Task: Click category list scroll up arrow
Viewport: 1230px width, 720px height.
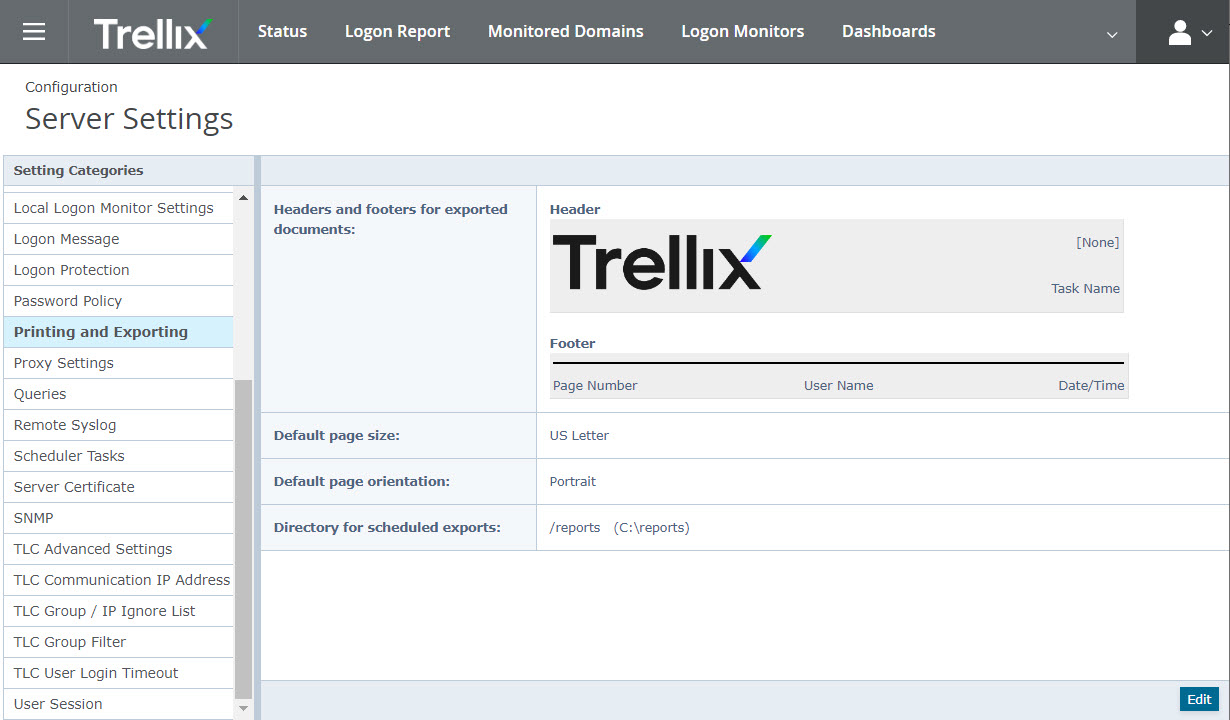Action: coord(243,197)
